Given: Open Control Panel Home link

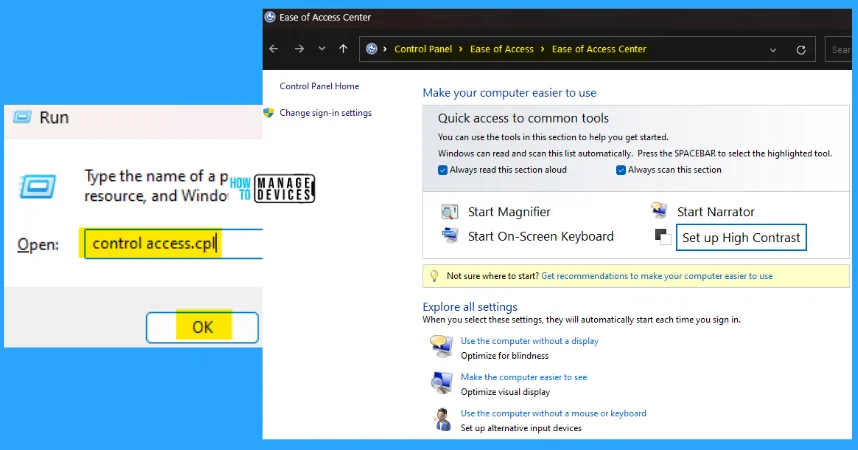Looking at the screenshot, I should pos(319,86).
